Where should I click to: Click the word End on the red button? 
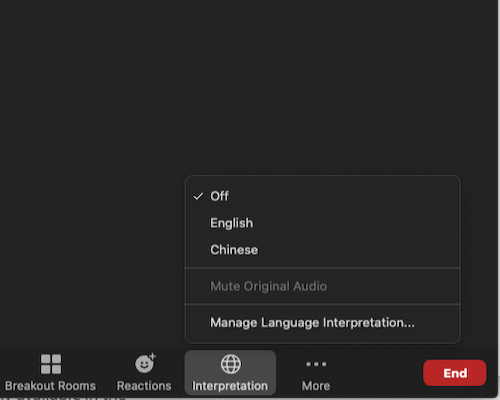tap(455, 373)
